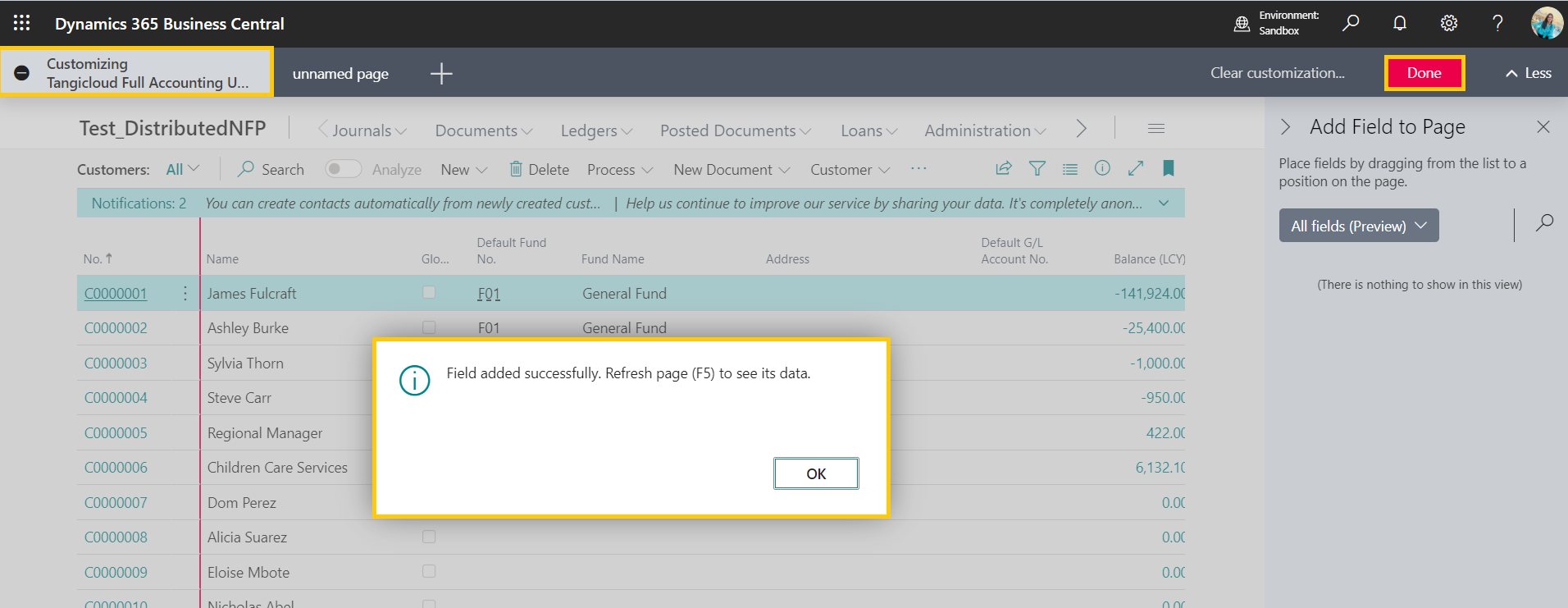Expand the Process dropdown
Viewport: 1568px width, 608px height.
pyautogui.click(x=620, y=170)
